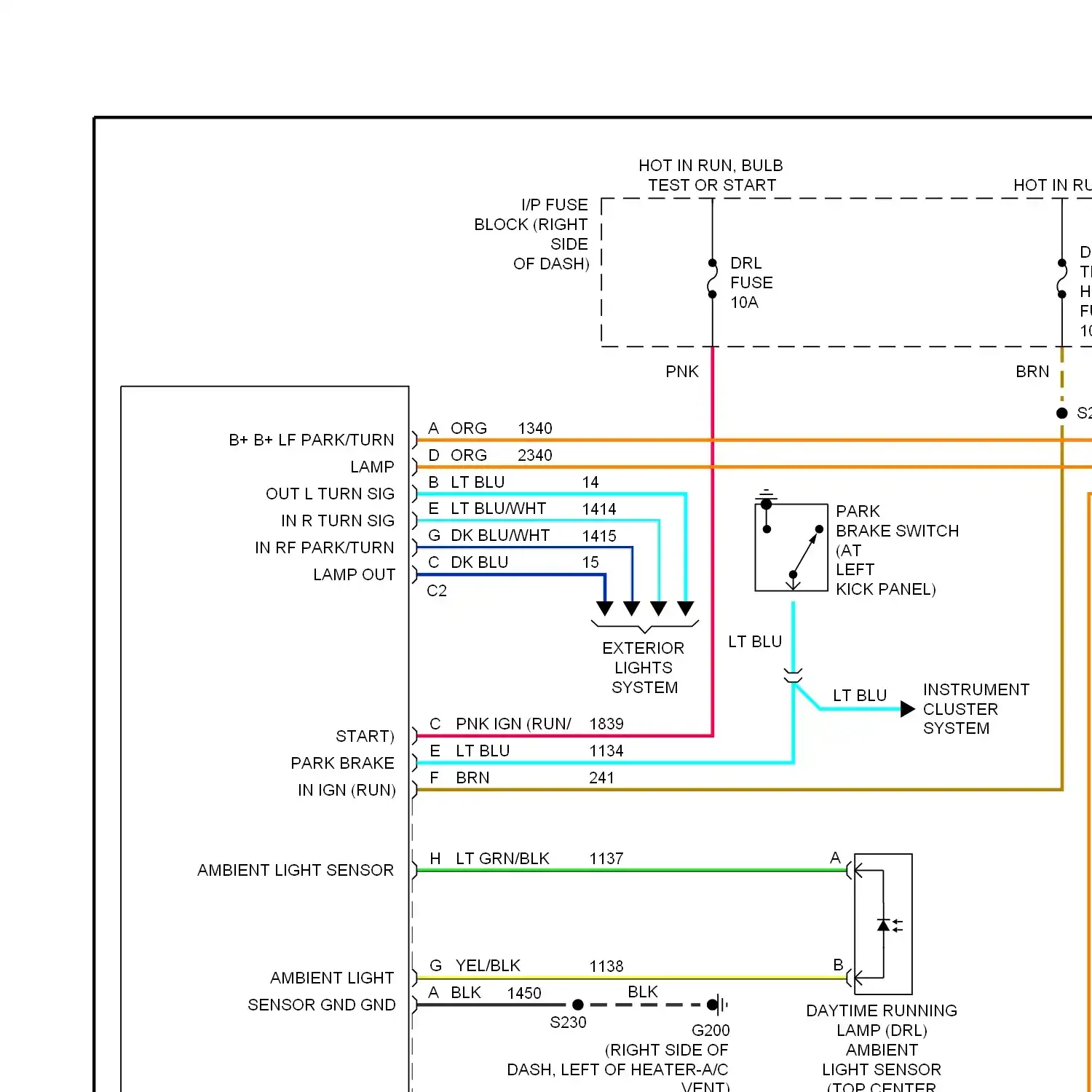Click the 'S230' splice label
The image size is (1092, 1092).
pyautogui.click(x=568, y=1022)
